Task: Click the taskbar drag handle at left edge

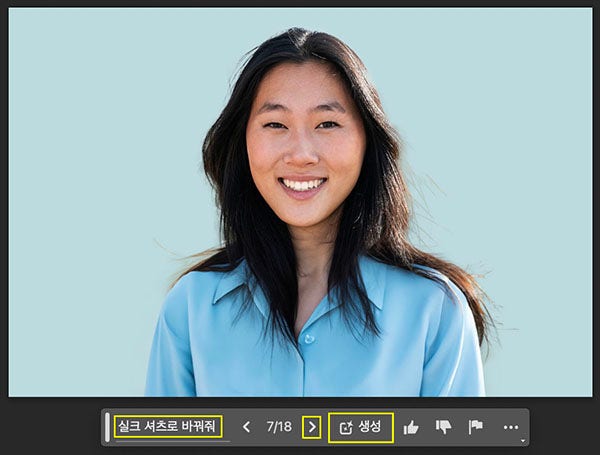Action: pos(108,427)
